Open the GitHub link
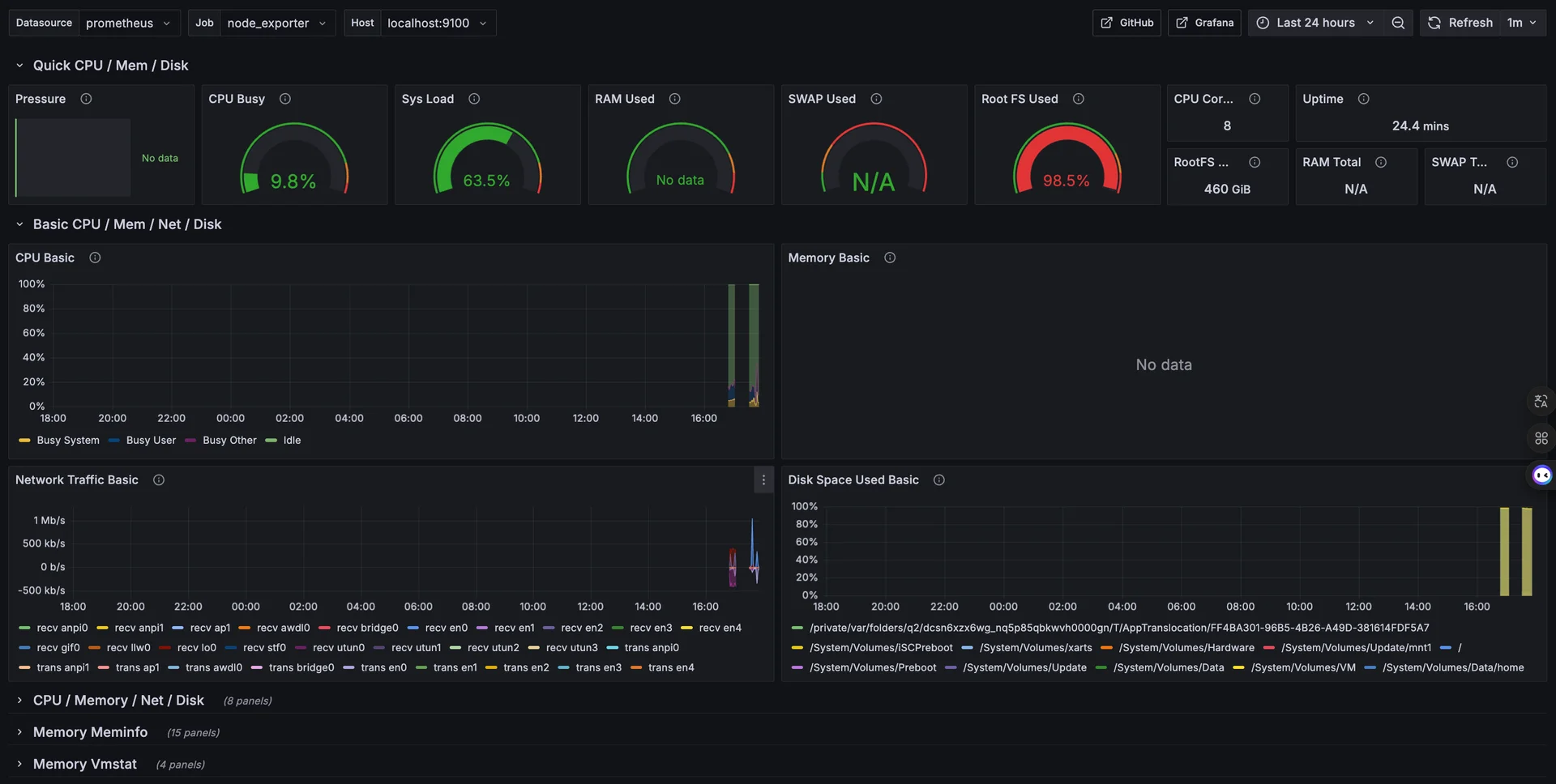 [x=1126, y=23]
